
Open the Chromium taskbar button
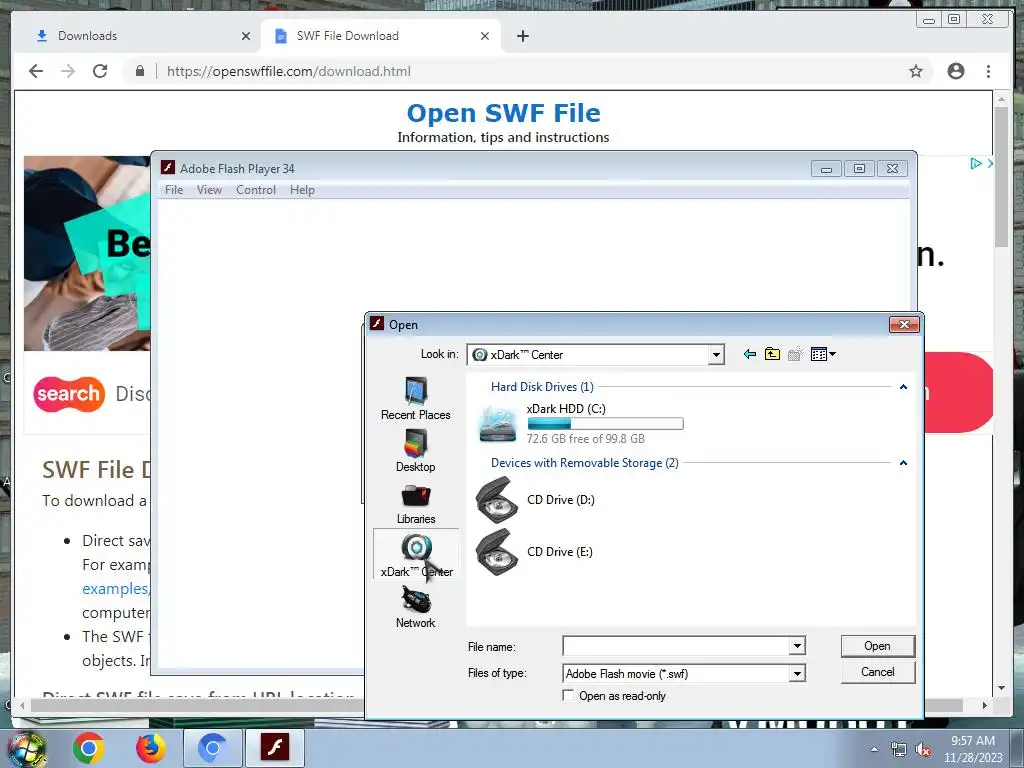point(212,747)
